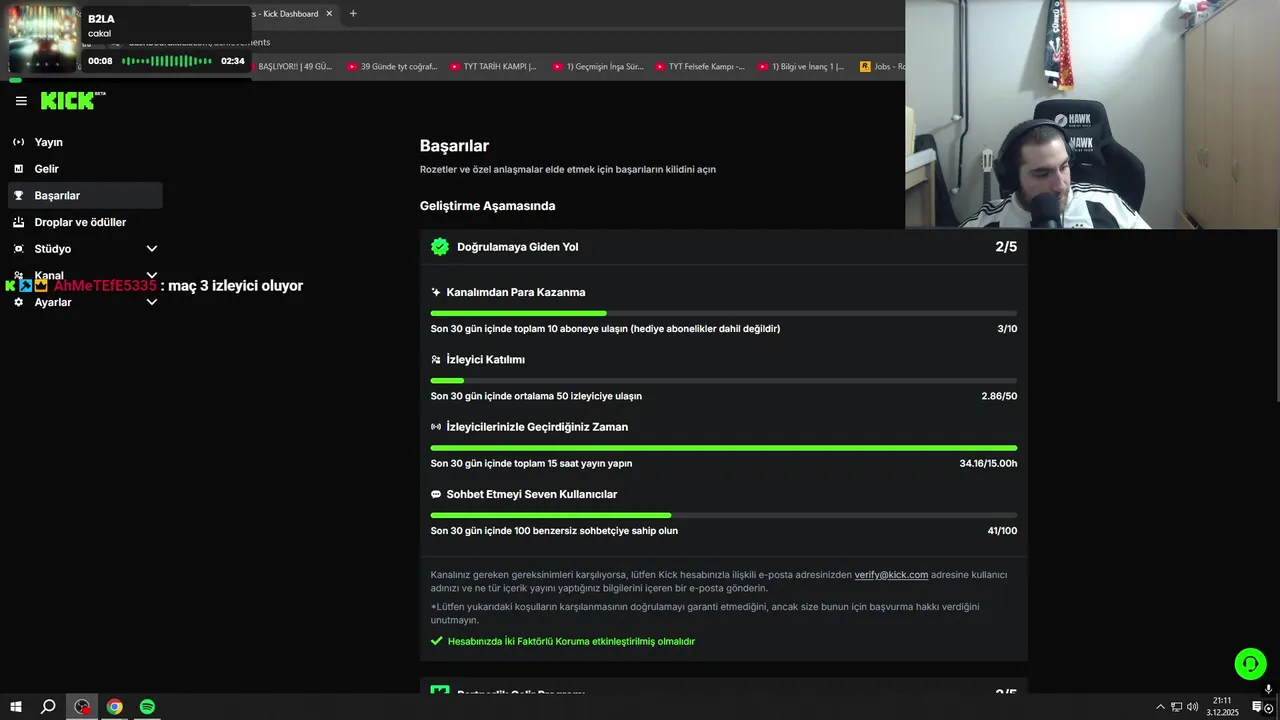Click the unique chatters progress bar 41/100
The height and width of the screenshot is (720, 1280).
tap(724, 515)
